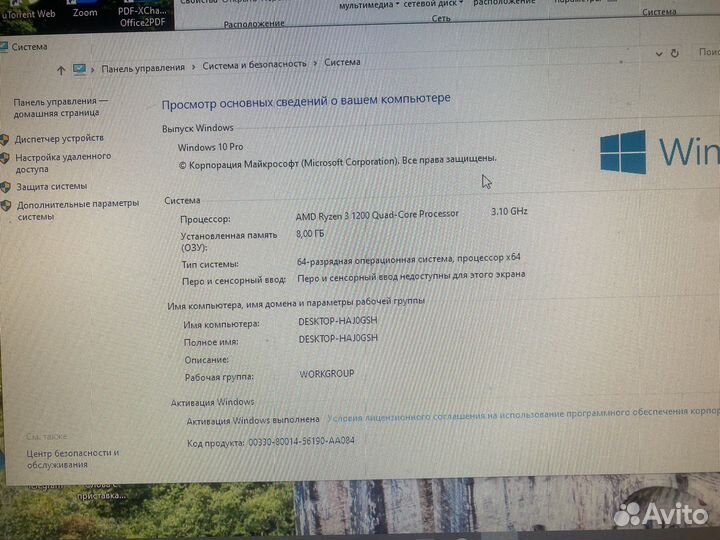Screen dimensions: 720x540
Task: Click shield icon beside Дополнительные параметры системы
Action: click(x=6, y=206)
